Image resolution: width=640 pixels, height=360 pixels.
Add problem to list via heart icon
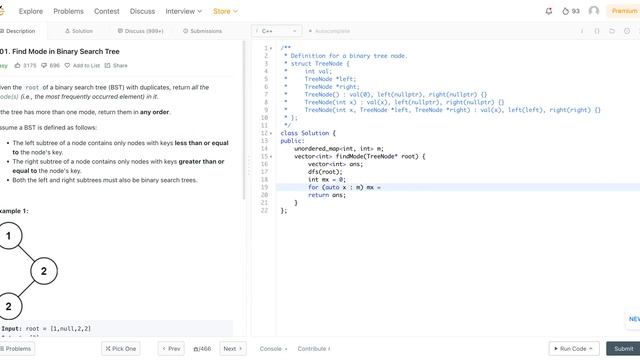(x=82, y=65)
